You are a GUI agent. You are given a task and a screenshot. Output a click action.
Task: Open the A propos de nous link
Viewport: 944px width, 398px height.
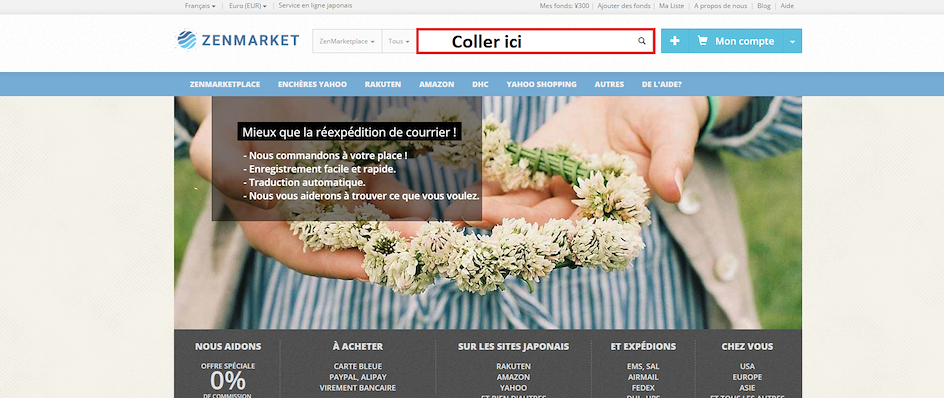pyautogui.click(x=721, y=6)
